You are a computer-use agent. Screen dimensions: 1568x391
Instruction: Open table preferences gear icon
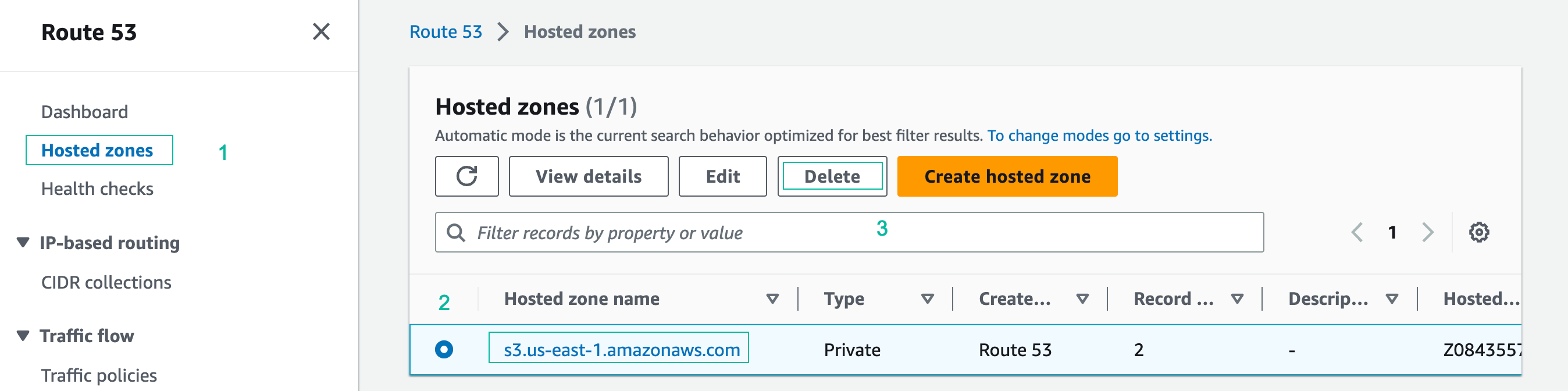(1478, 232)
